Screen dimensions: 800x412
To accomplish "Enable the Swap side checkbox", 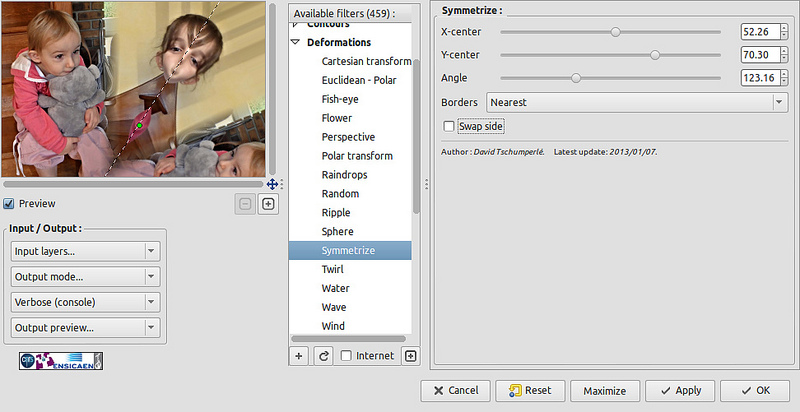I will (448, 126).
